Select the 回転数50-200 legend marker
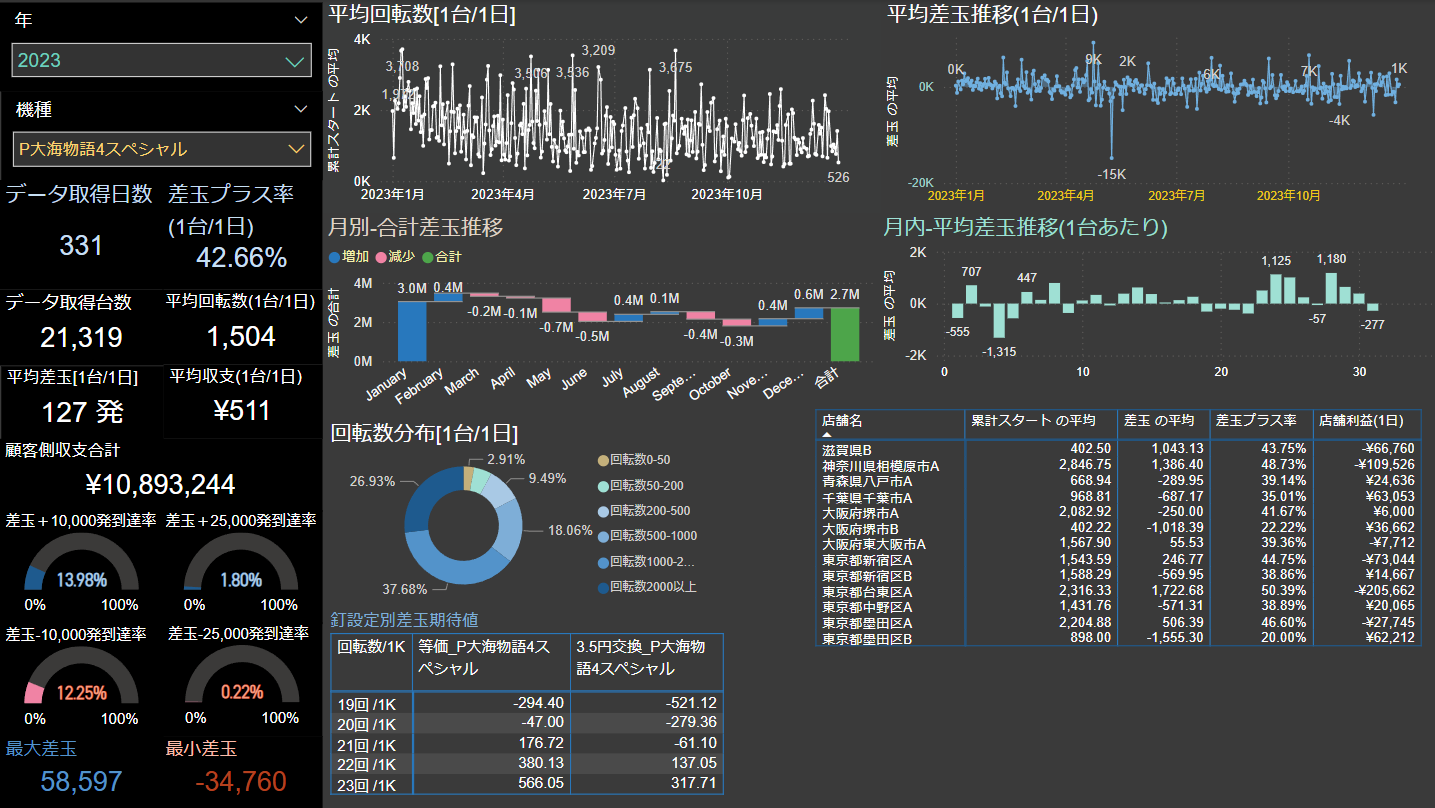Image resolution: width=1435 pixels, height=808 pixels. pyautogui.click(x=601, y=485)
